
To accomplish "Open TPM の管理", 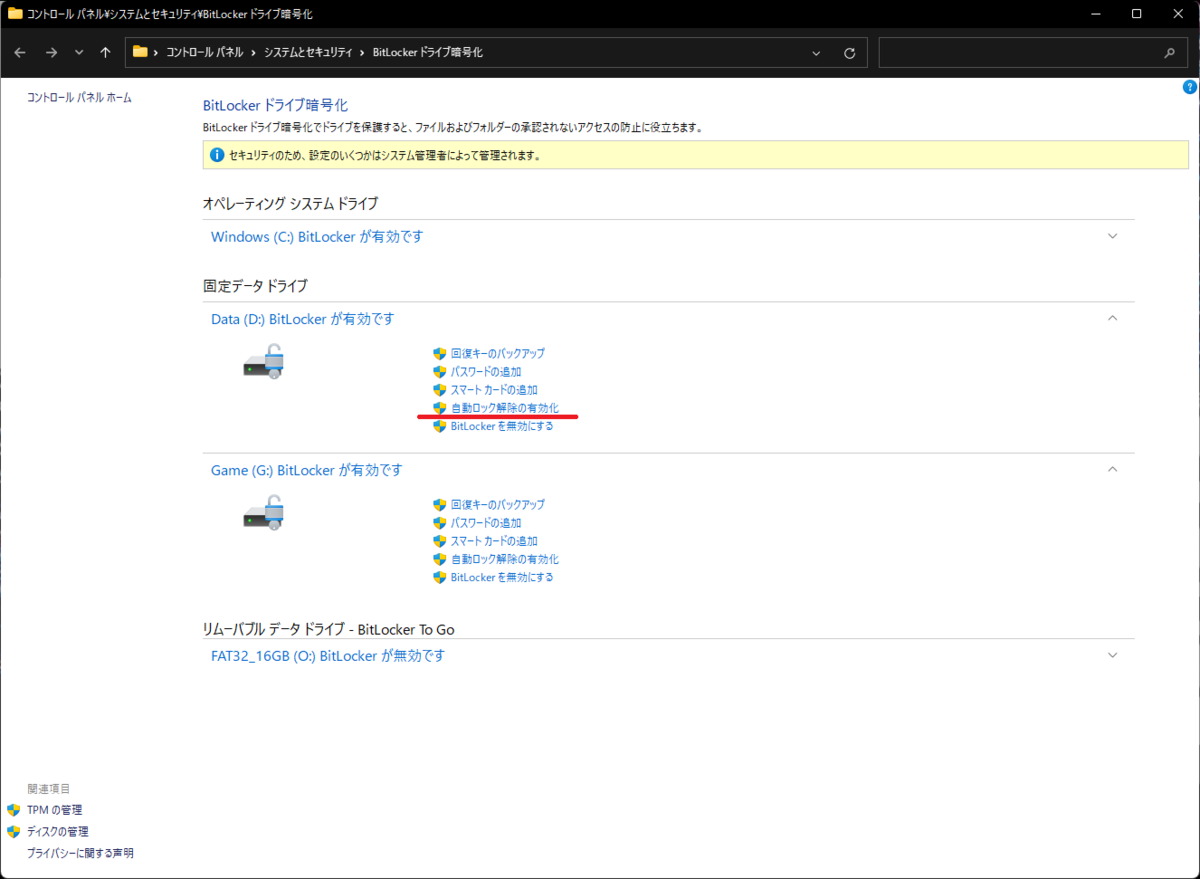I will tap(54, 810).
